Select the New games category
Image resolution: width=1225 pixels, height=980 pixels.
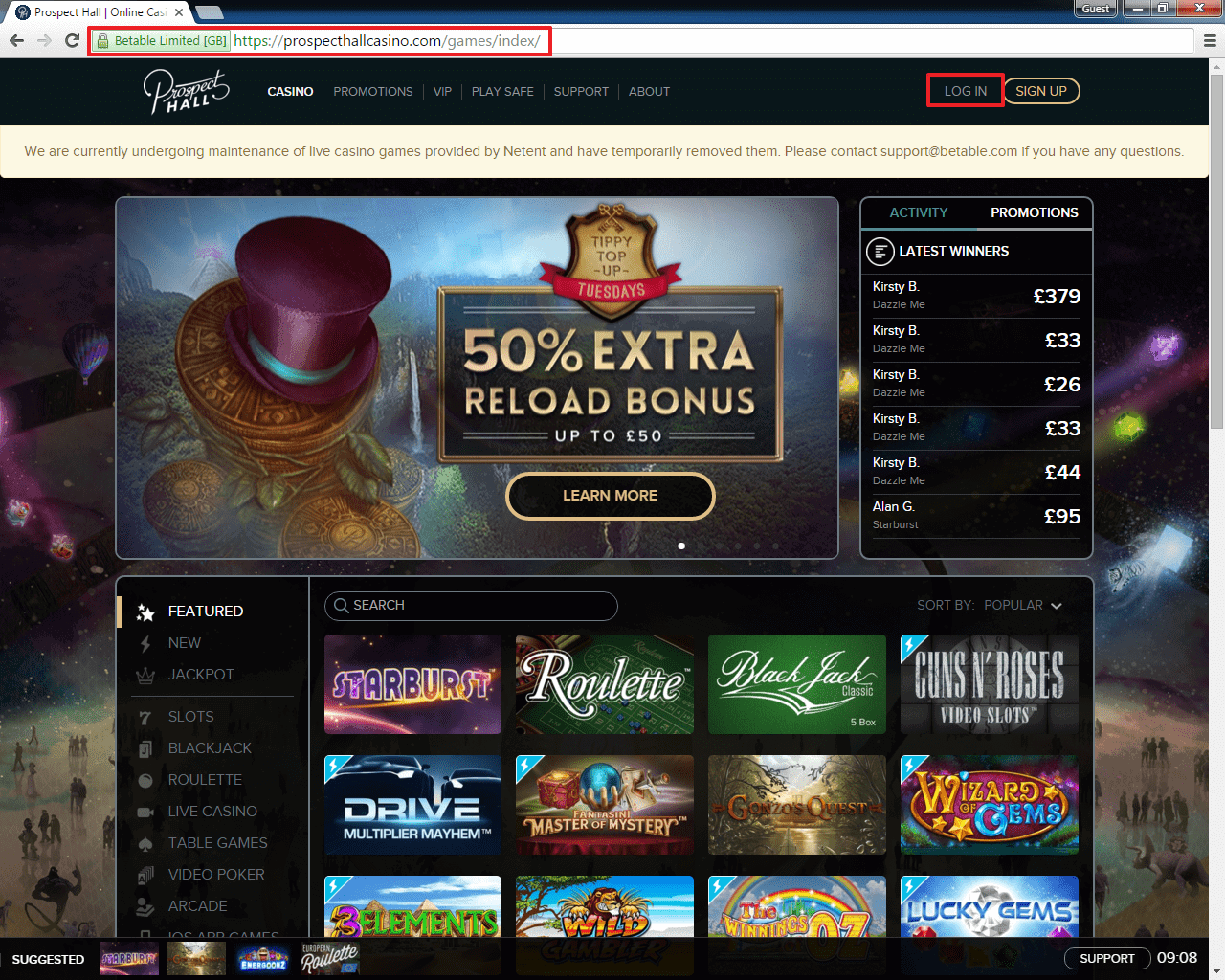click(x=185, y=643)
